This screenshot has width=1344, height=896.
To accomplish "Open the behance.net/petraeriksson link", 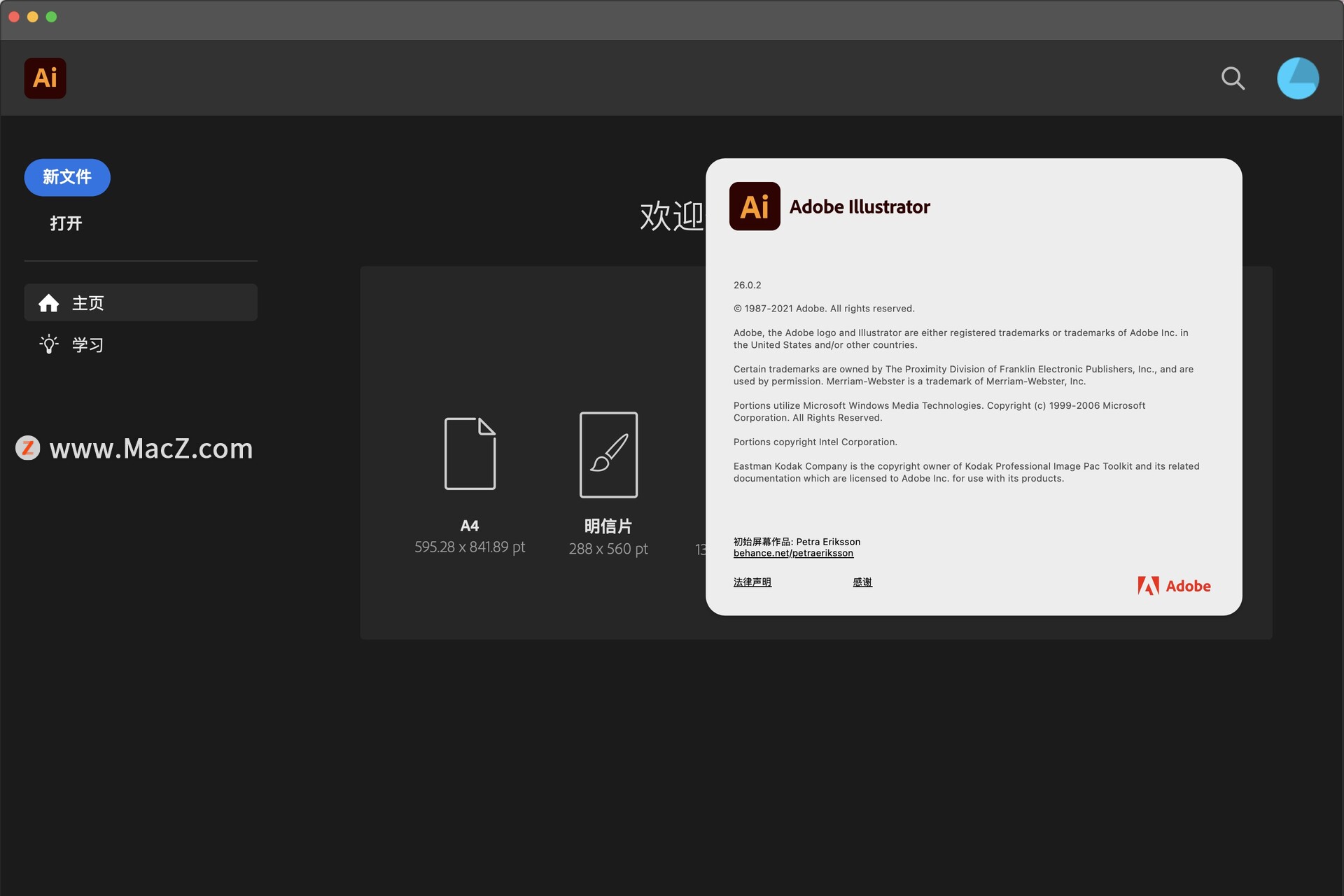I will pos(793,553).
